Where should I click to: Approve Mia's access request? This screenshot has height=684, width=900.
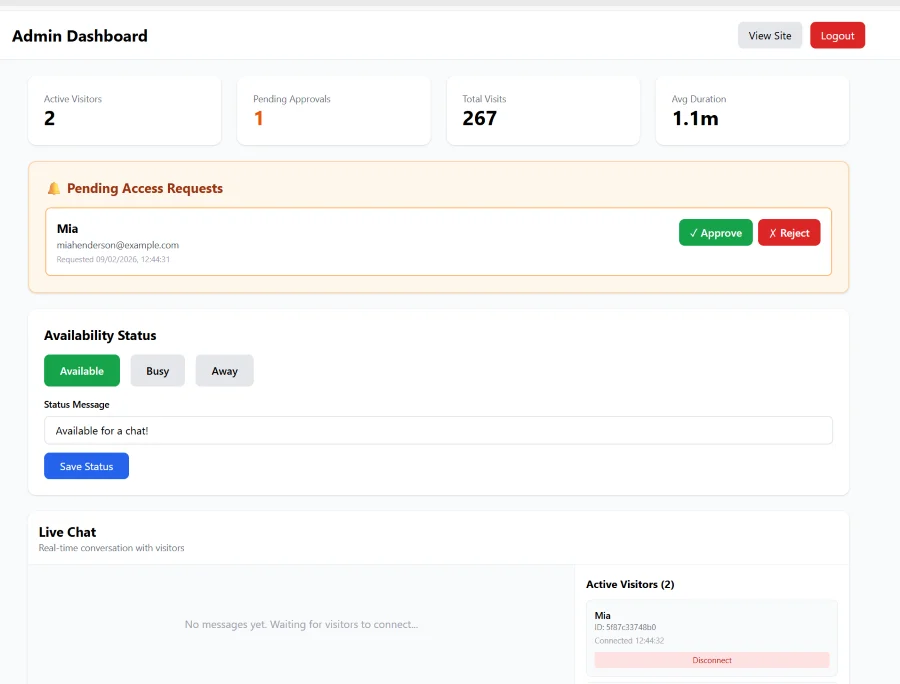coord(715,232)
